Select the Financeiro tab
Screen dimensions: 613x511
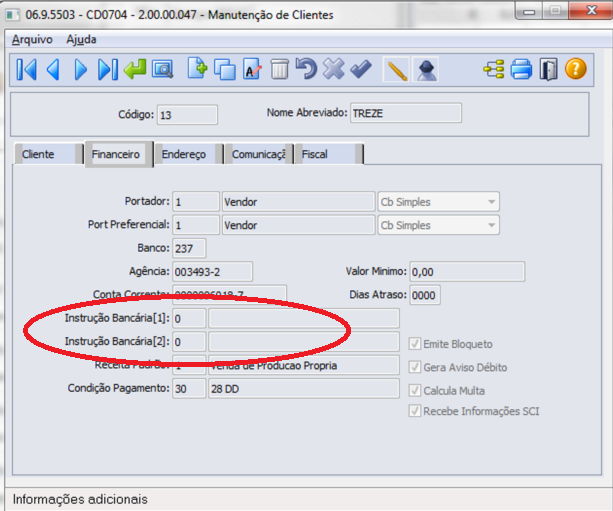119,154
